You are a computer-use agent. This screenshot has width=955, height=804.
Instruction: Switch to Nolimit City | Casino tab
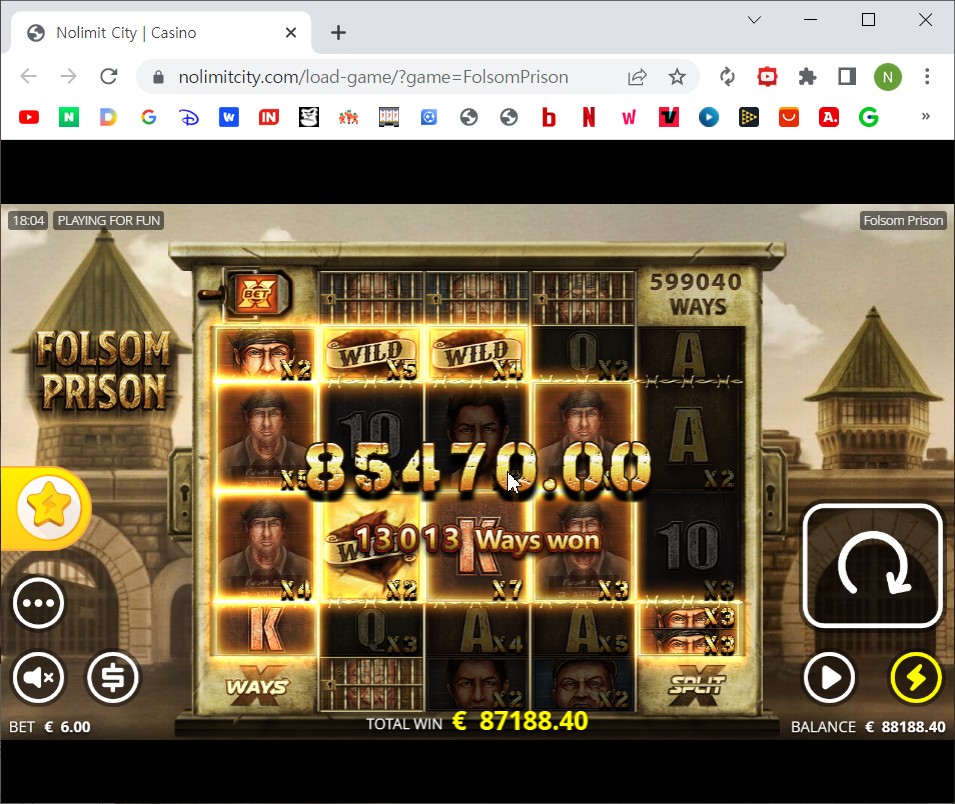click(161, 32)
